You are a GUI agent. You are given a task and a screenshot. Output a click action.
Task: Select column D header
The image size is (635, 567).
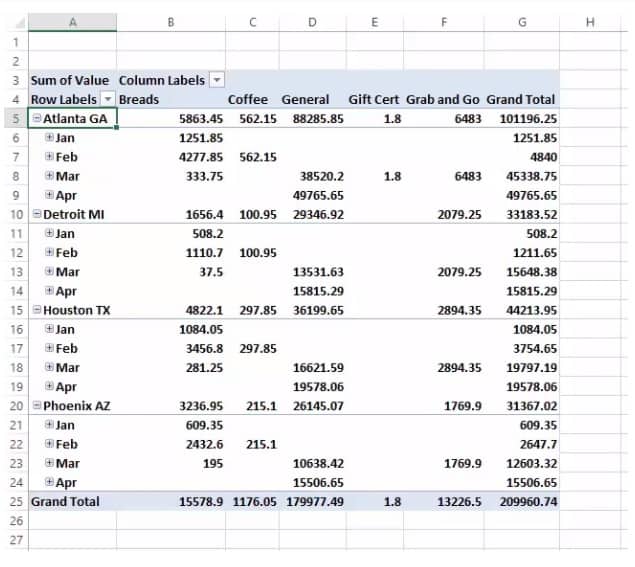pos(312,22)
